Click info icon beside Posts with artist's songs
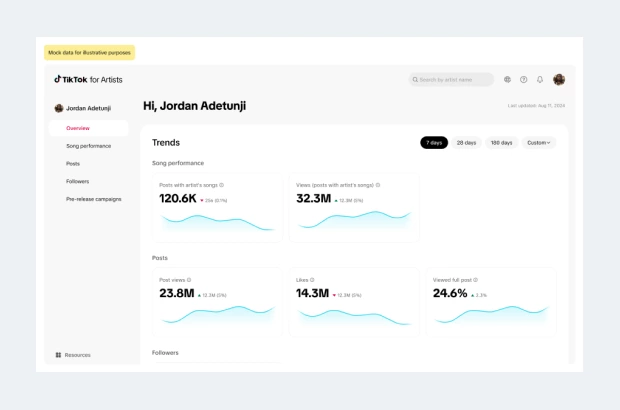This screenshot has height=410, width=620. (x=221, y=185)
